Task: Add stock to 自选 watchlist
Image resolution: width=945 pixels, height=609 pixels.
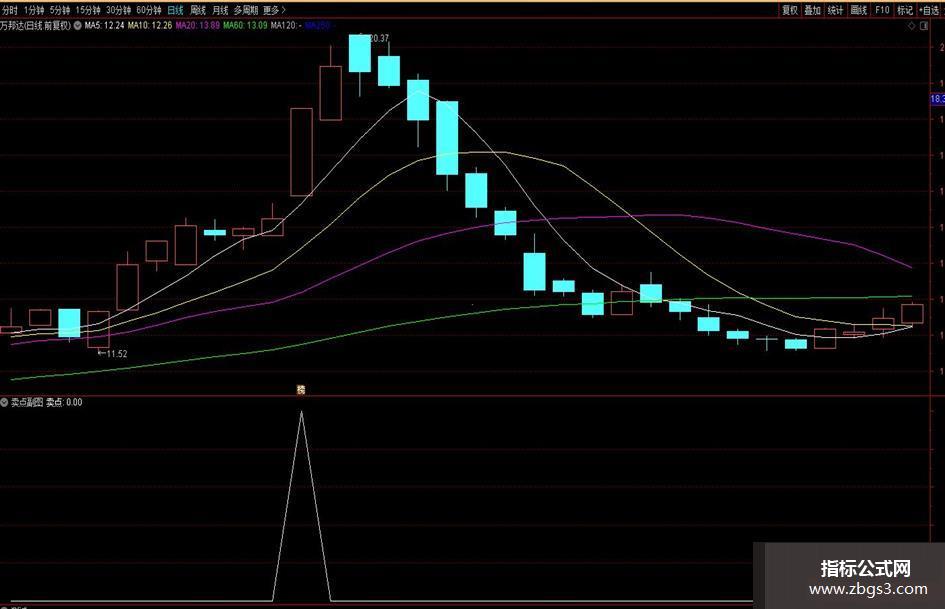Action: point(929,10)
